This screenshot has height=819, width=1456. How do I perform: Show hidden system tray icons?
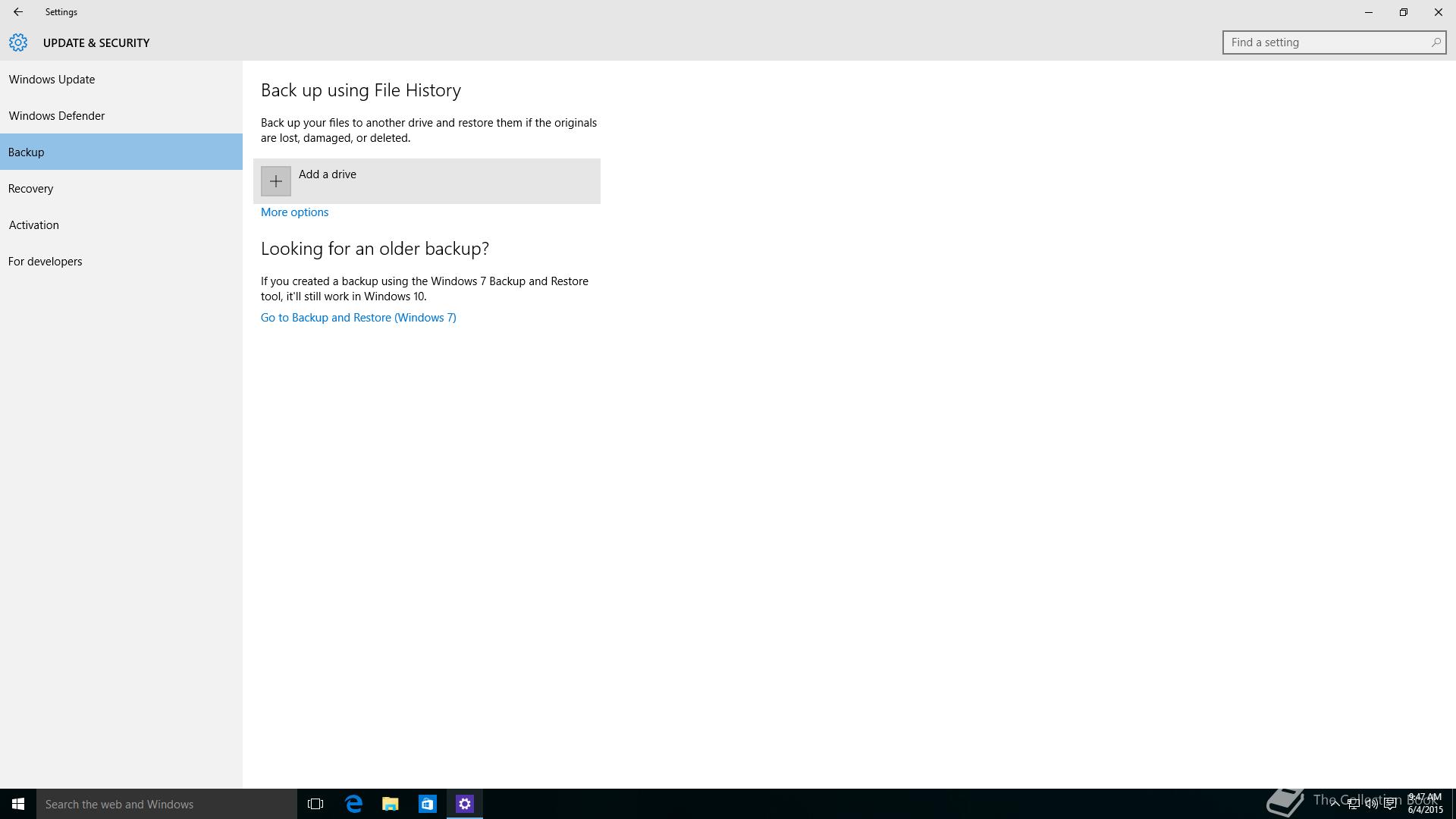(1335, 804)
